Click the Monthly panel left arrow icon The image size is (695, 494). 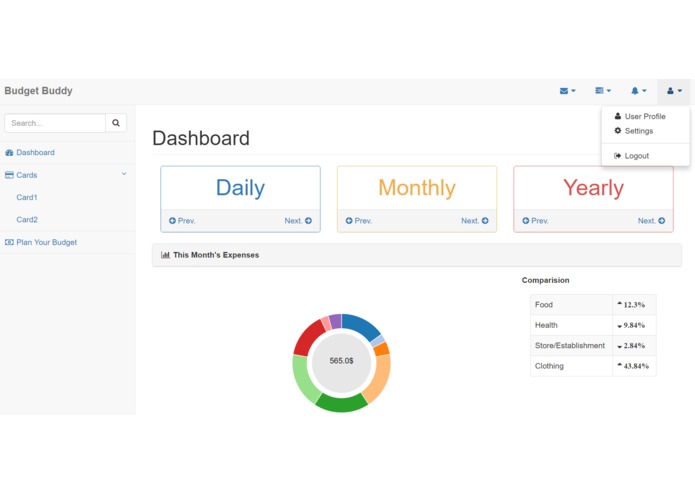(x=349, y=221)
